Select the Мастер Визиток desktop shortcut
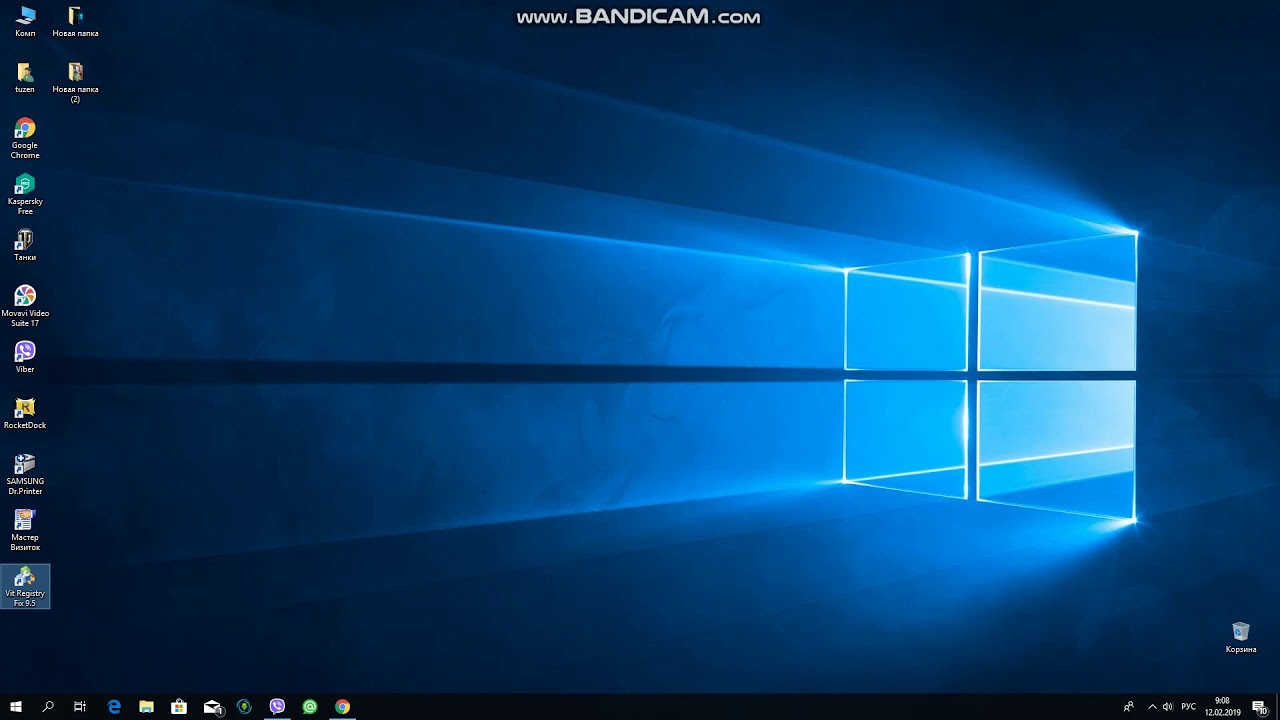The width and height of the screenshot is (1280, 720). coord(25,531)
